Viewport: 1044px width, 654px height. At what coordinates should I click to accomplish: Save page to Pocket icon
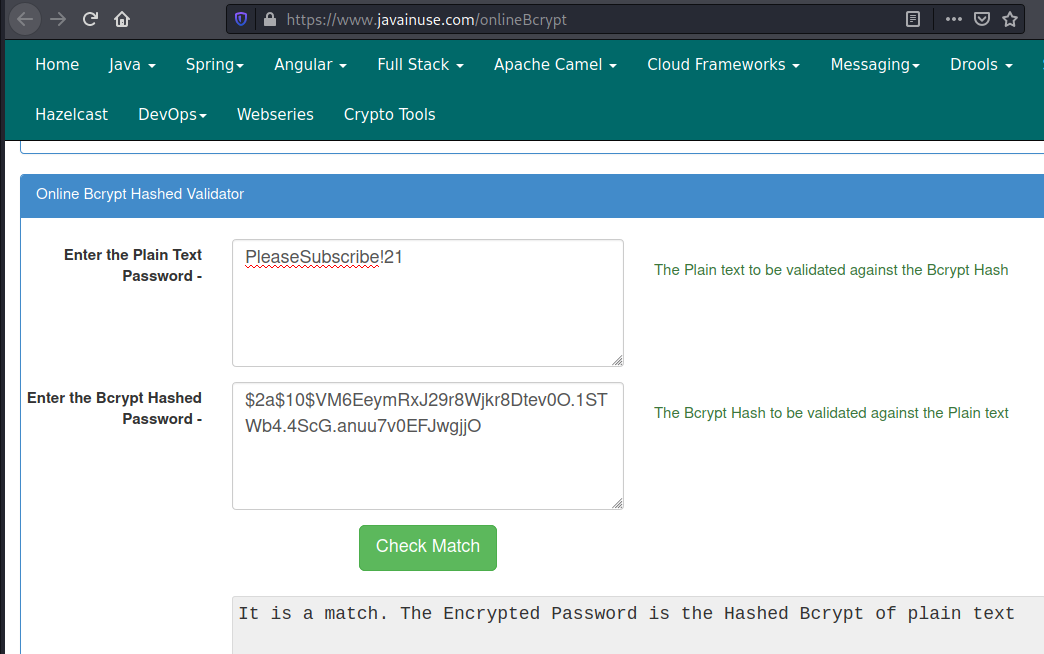982,19
